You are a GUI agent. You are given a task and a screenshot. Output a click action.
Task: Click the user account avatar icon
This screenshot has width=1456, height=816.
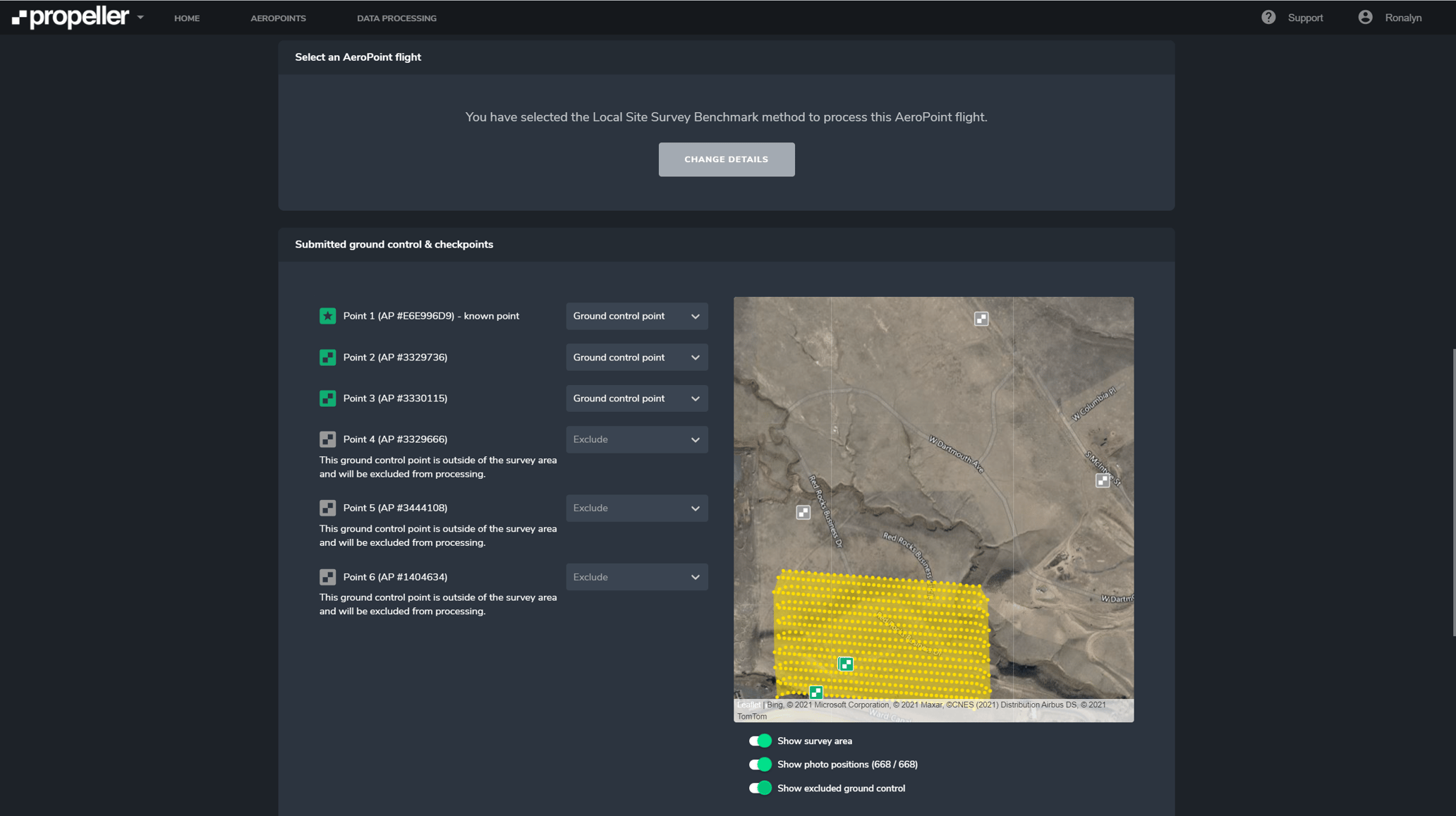[x=1365, y=18]
